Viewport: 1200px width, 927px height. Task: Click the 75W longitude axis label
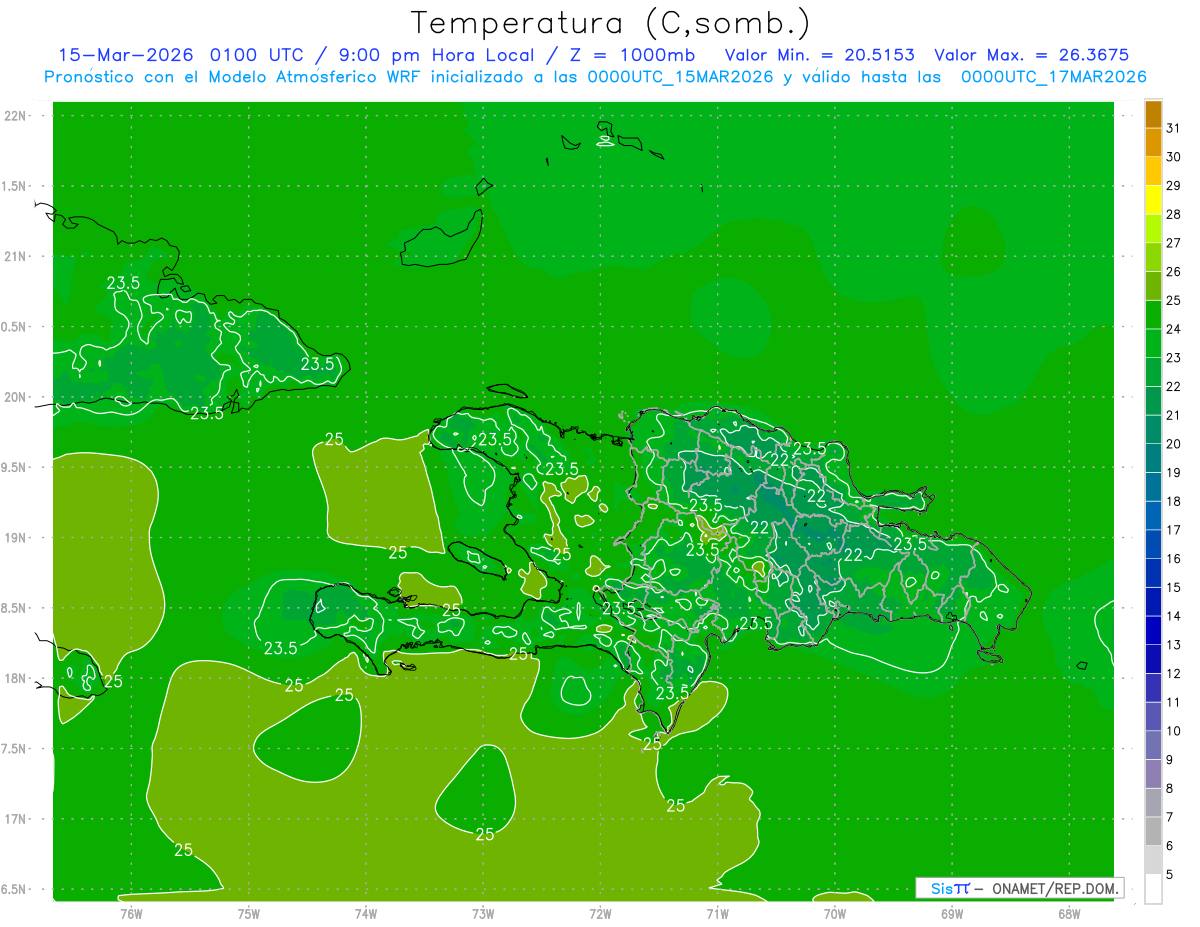[249, 913]
